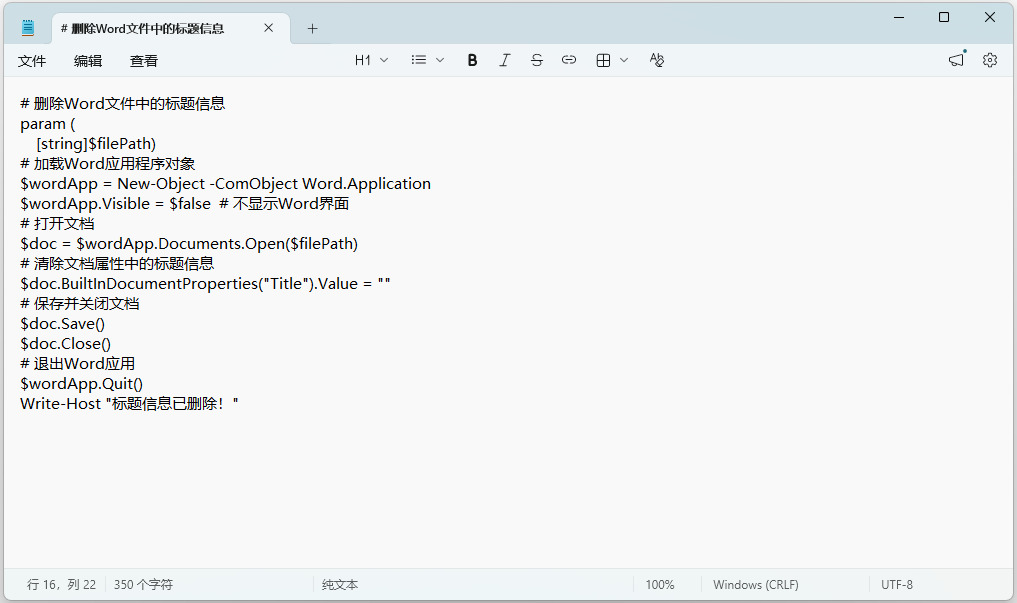Open the H1 heading dropdown
The width and height of the screenshot is (1017, 603).
coord(371,60)
